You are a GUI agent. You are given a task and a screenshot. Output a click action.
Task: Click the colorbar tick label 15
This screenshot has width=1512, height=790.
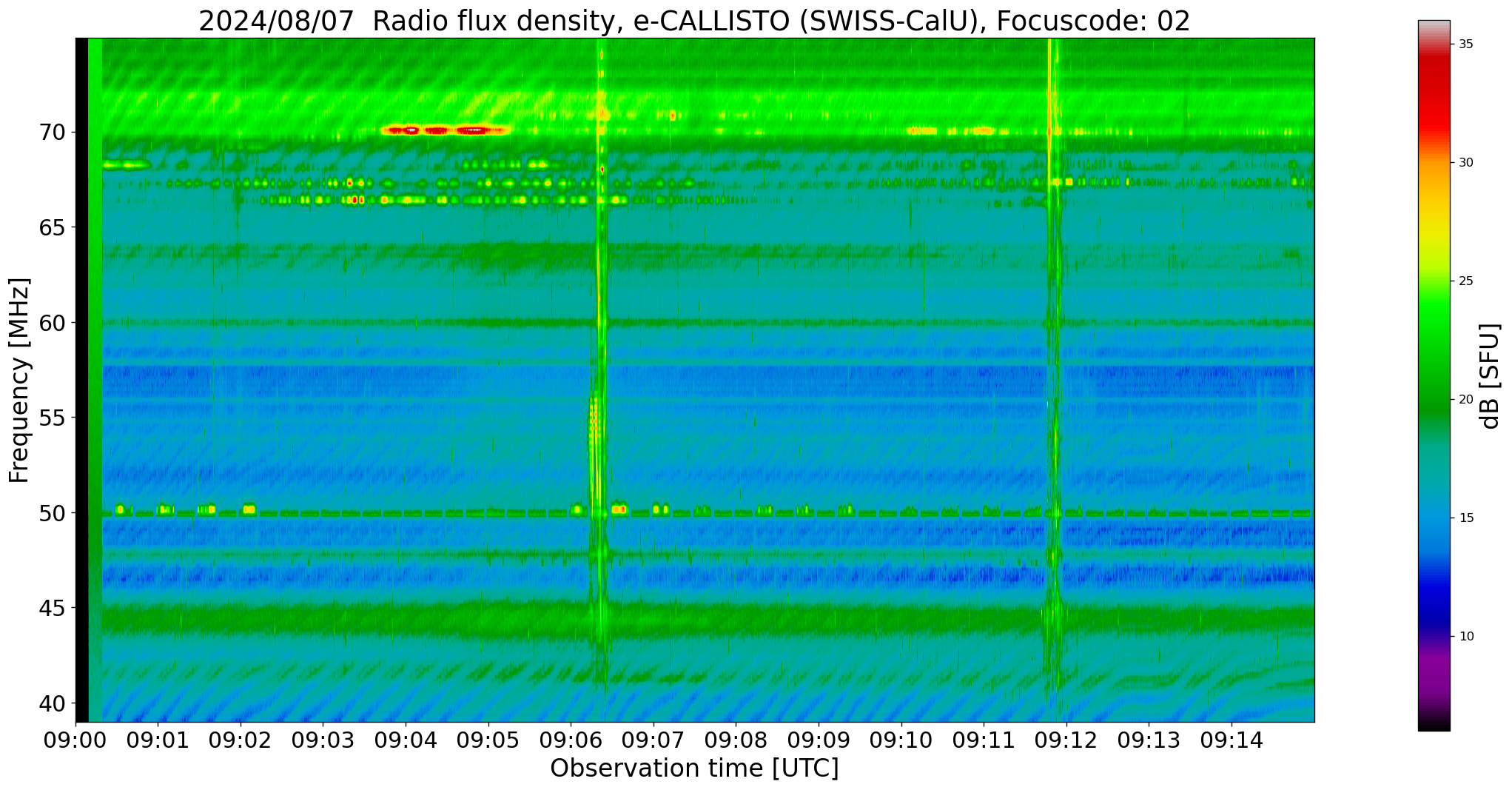pos(1466,518)
